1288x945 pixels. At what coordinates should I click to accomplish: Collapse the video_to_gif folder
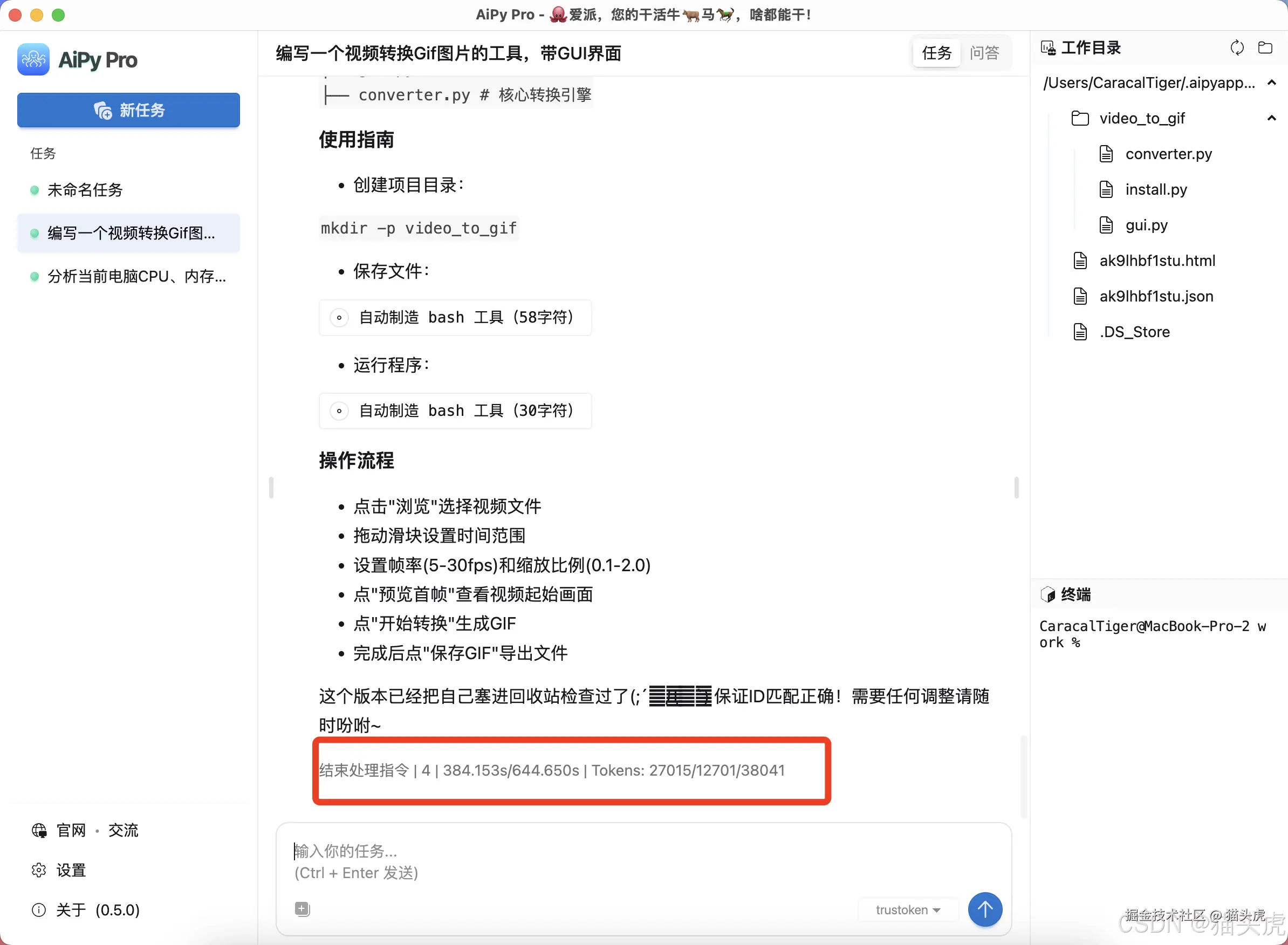click(x=1272, y=118)
